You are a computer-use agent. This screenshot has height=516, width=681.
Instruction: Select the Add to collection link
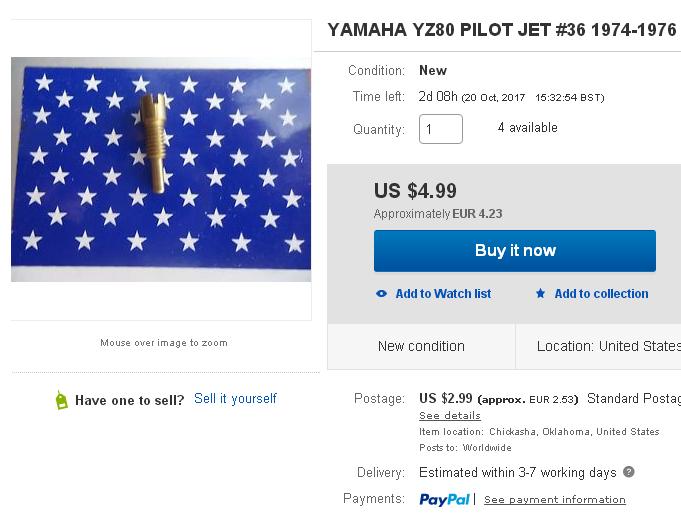(601, 294)
